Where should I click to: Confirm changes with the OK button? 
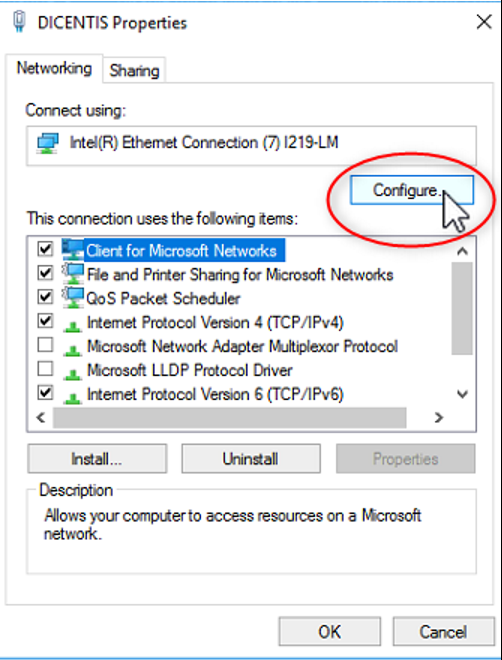point(329,631)
